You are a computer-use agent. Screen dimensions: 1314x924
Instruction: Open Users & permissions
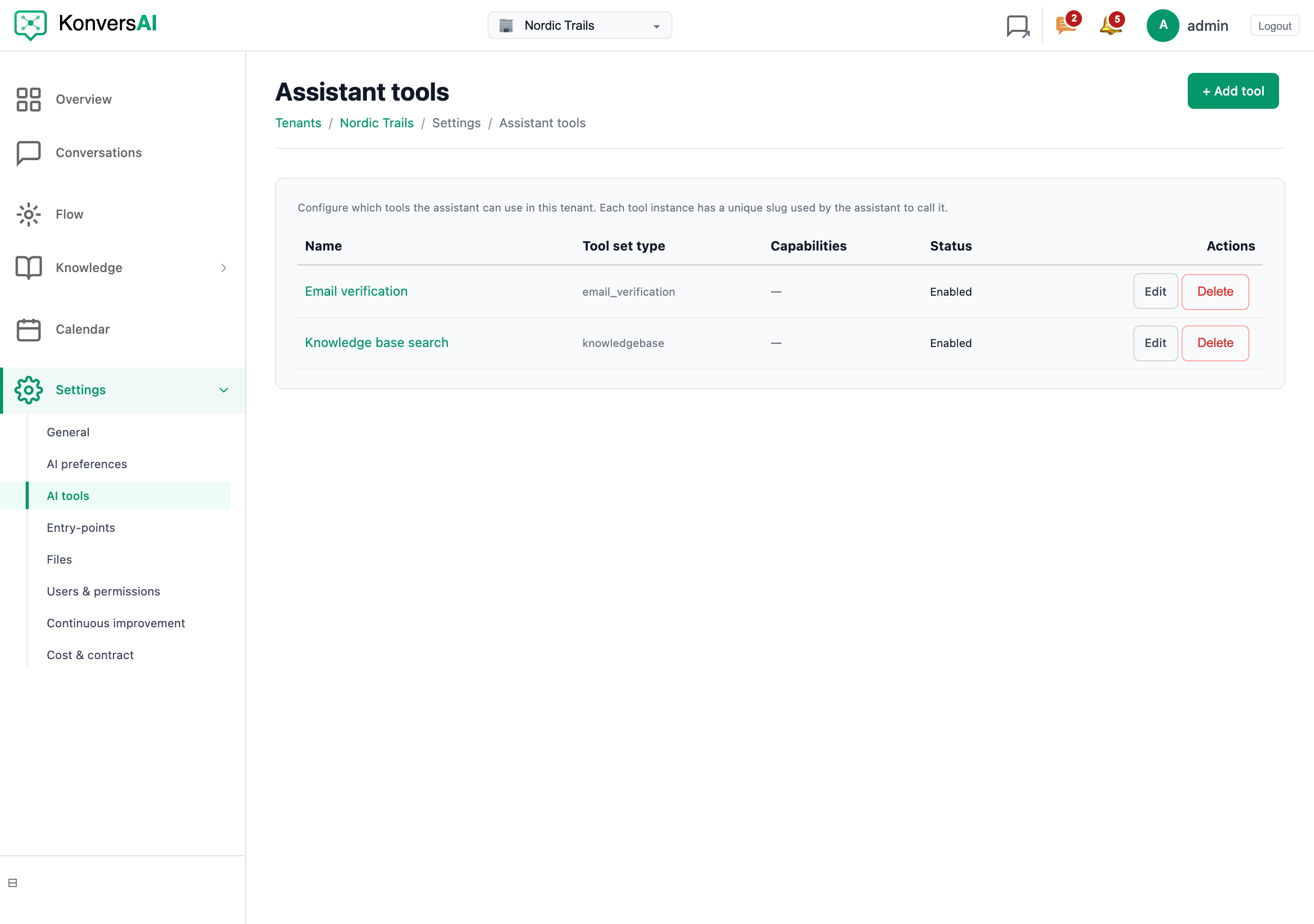click(x=104, y=591)
